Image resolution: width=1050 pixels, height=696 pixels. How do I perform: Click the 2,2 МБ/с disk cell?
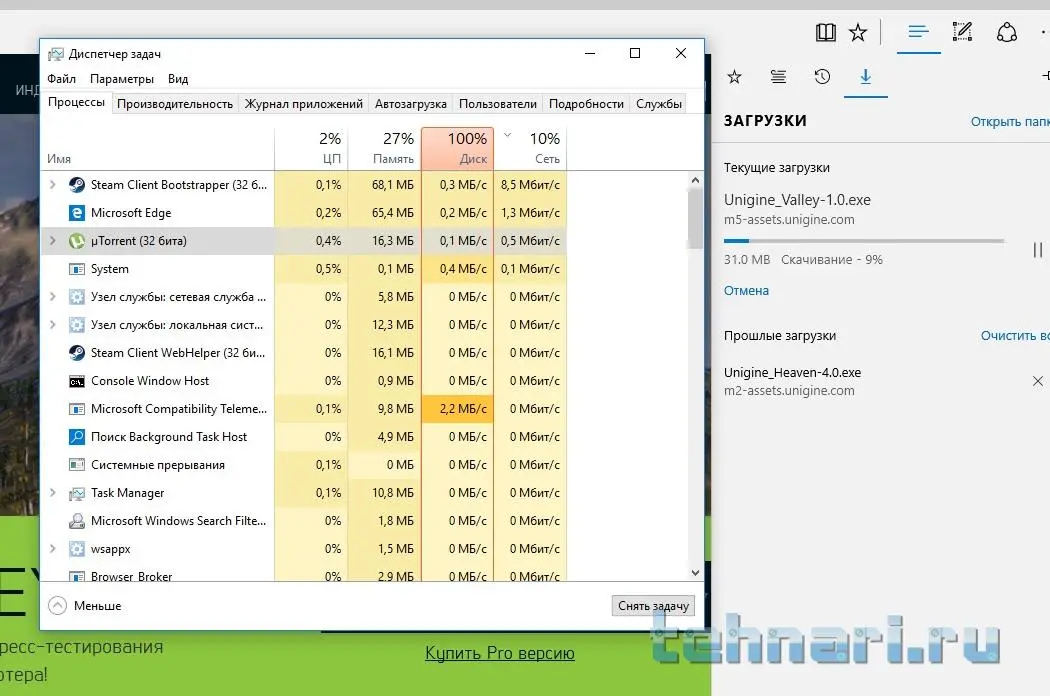457,409
